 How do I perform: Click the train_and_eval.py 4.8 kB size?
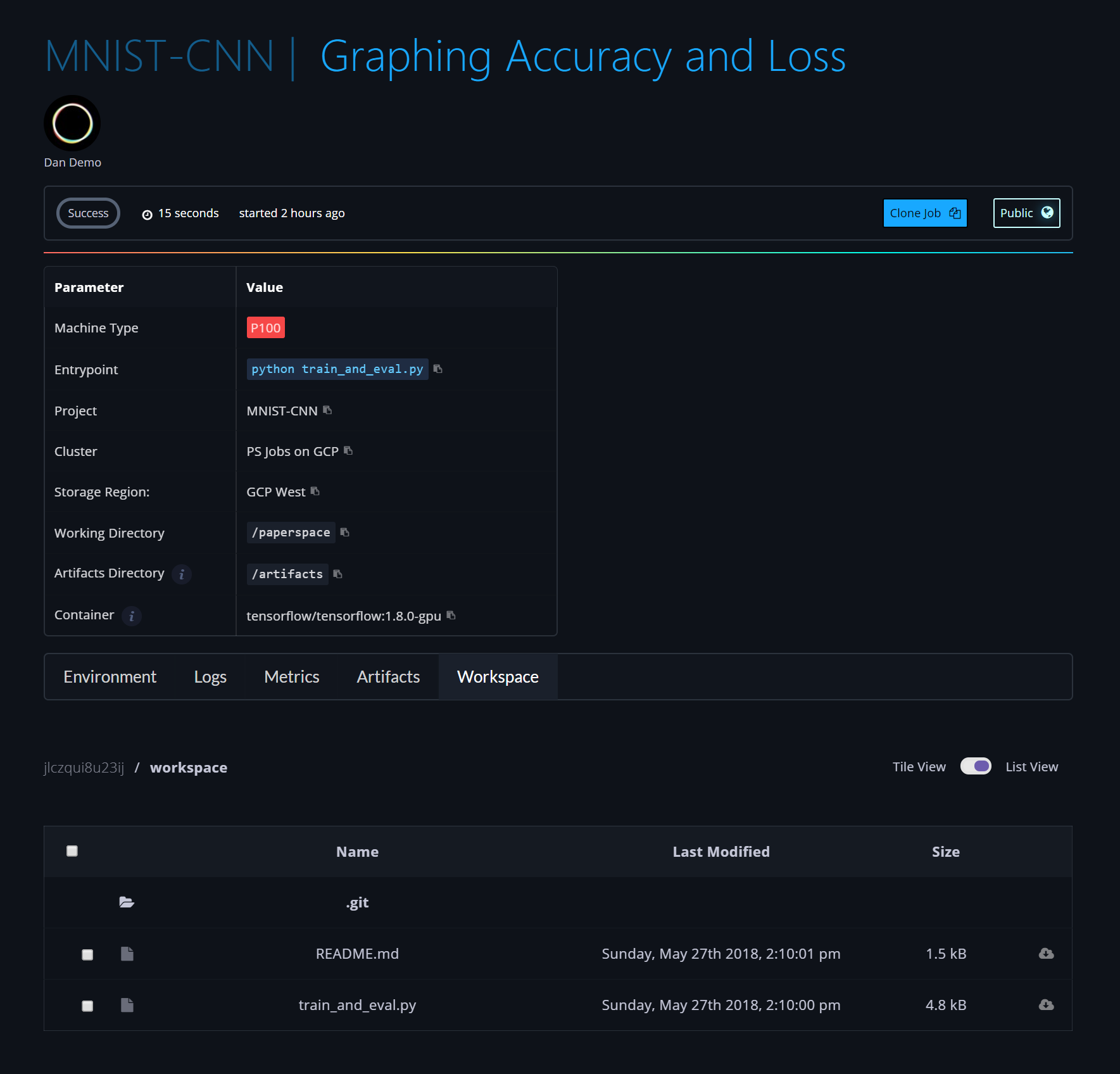click(x=946, y=1005)
